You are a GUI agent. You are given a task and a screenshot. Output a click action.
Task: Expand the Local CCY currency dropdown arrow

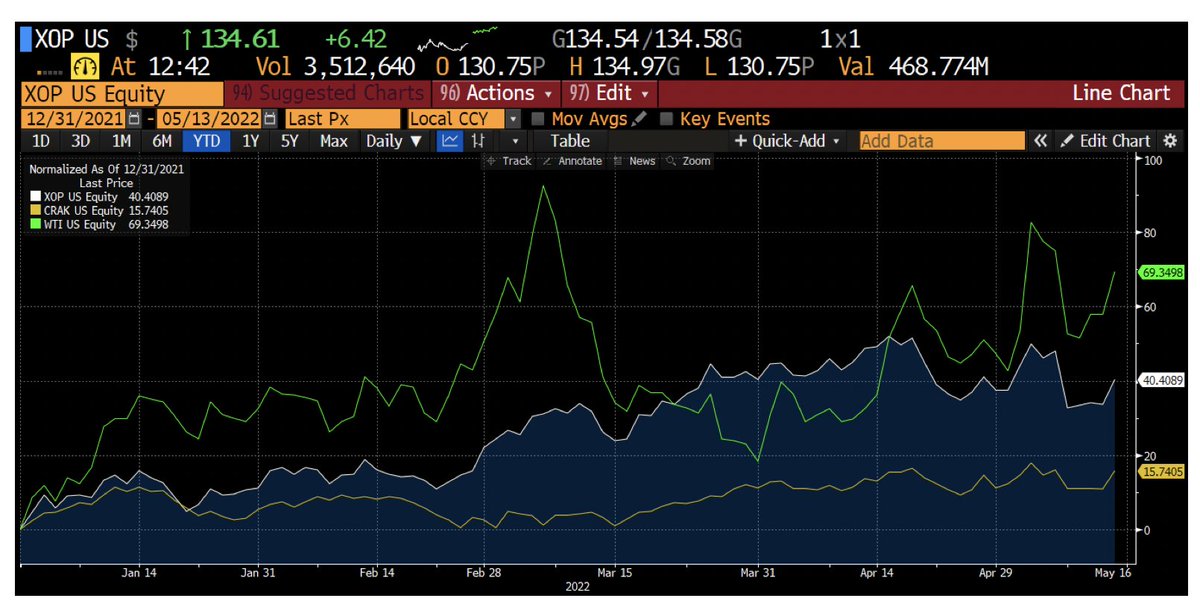tap(514, 119)
